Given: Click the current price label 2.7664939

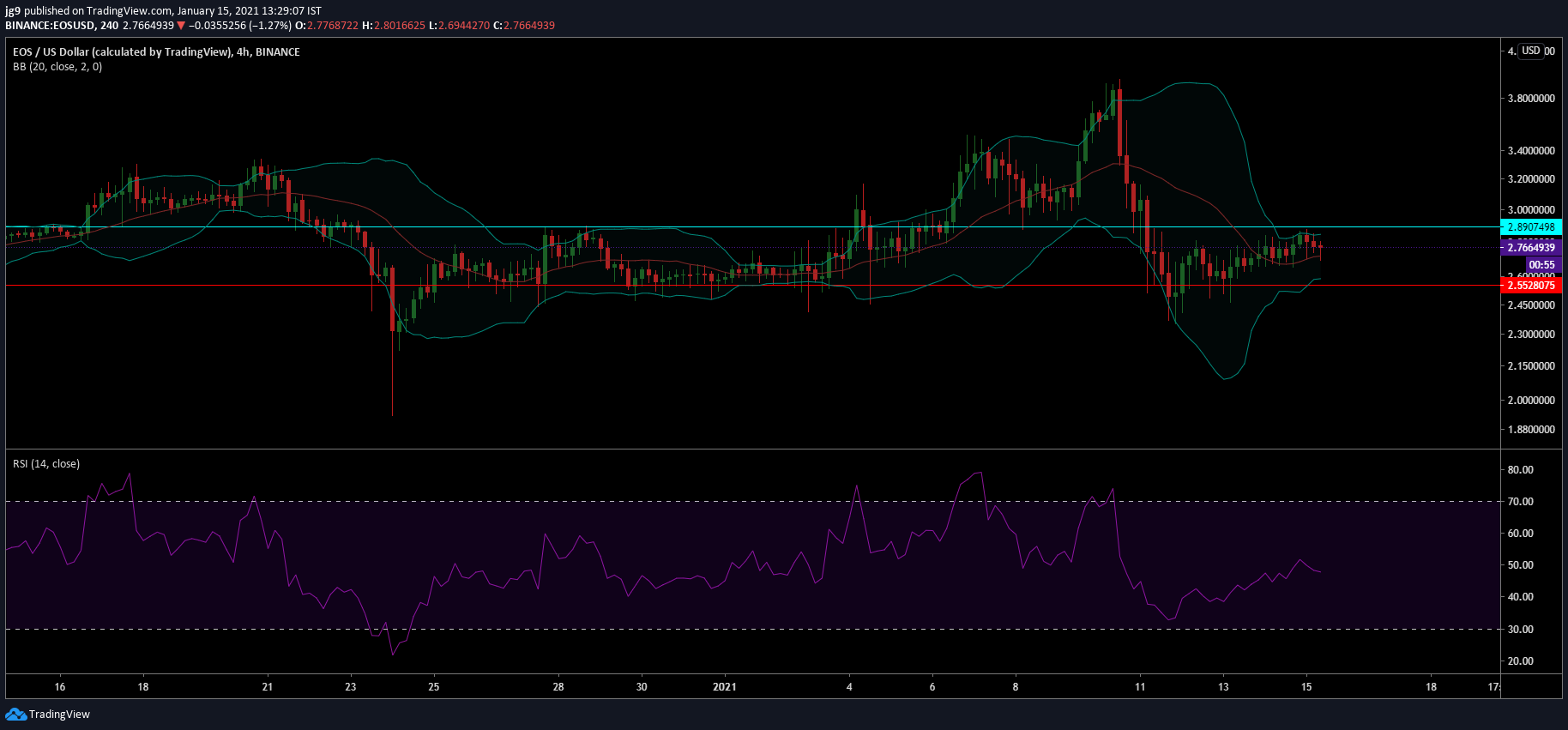Looking at the screenshot, I should (x=1531, y=248).
